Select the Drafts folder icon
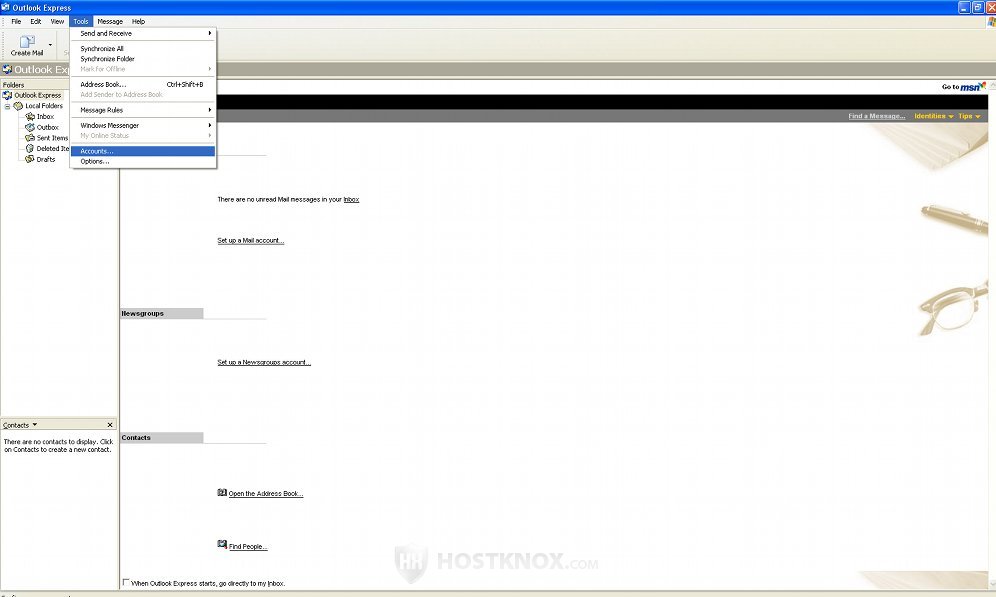The height and width of the screenshot is (597, 996). 30,159
